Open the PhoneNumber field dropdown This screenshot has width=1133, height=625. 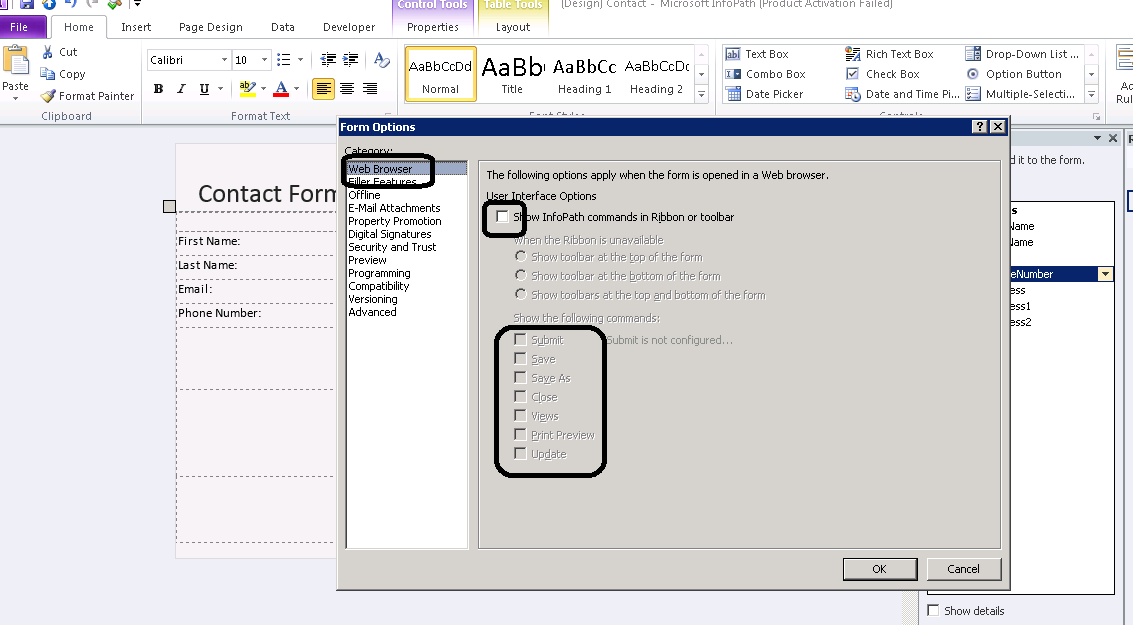pos(1105,273)
